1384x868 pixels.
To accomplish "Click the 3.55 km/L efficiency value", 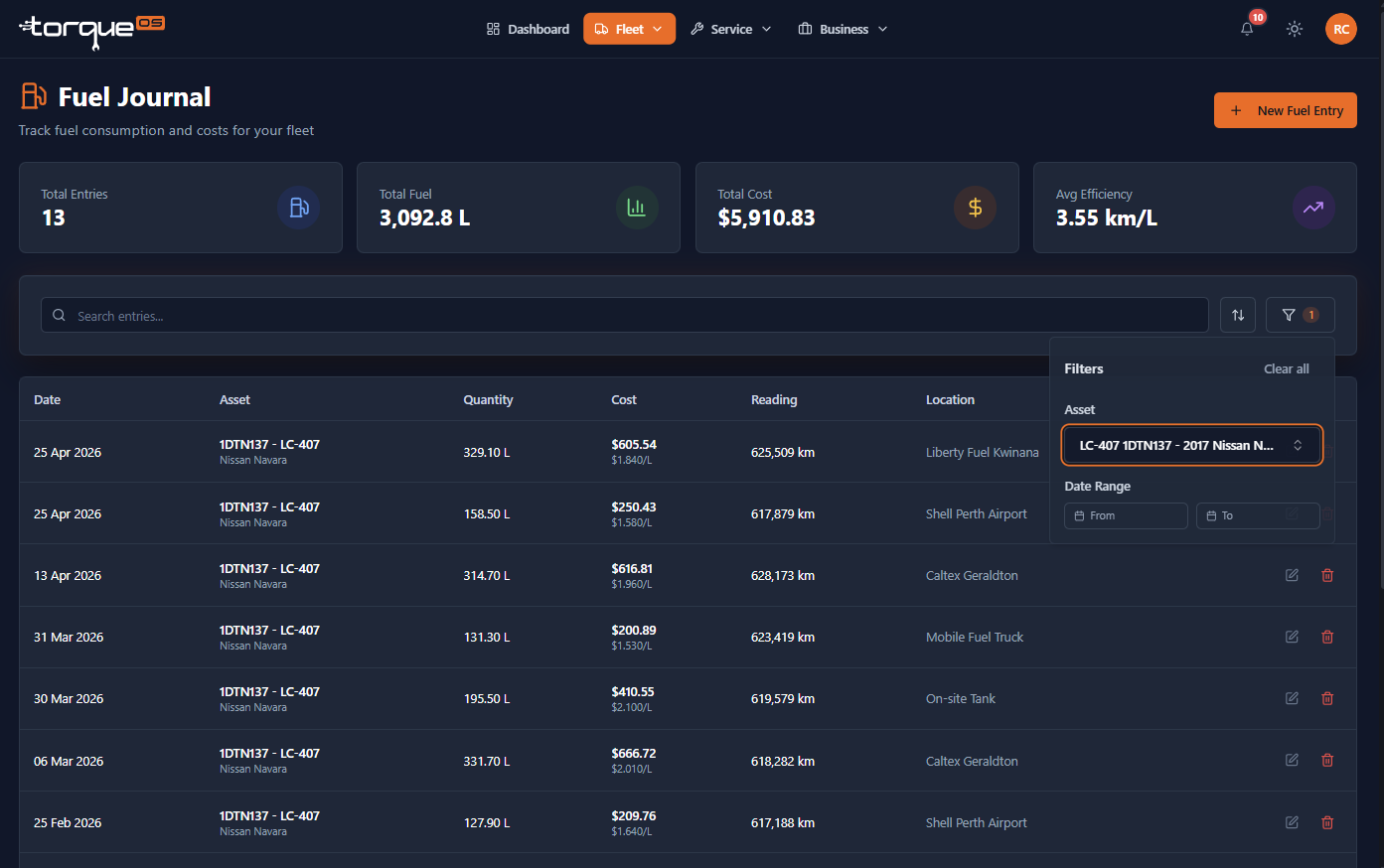I will click(x=1106, y=217).
